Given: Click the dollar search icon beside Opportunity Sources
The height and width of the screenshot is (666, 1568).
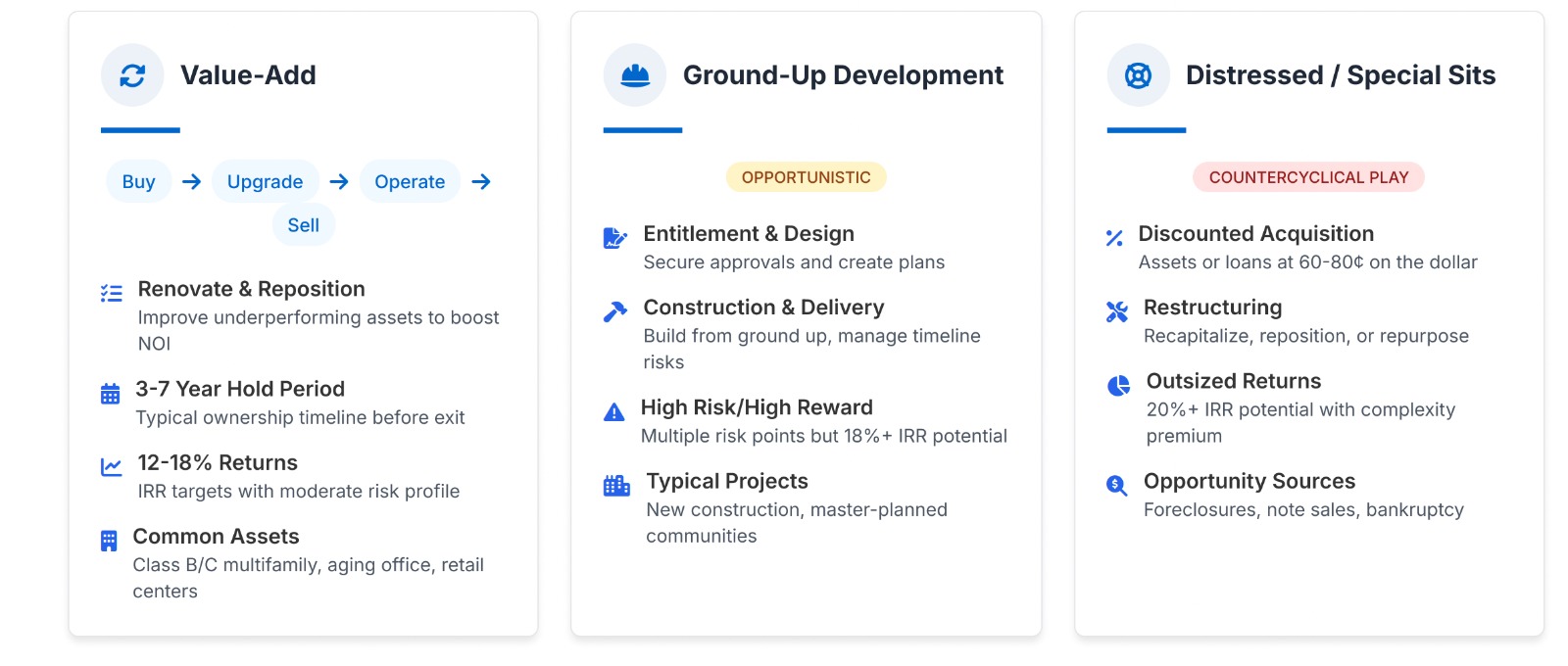Looking at the screenshot, I should [1116, 485].
